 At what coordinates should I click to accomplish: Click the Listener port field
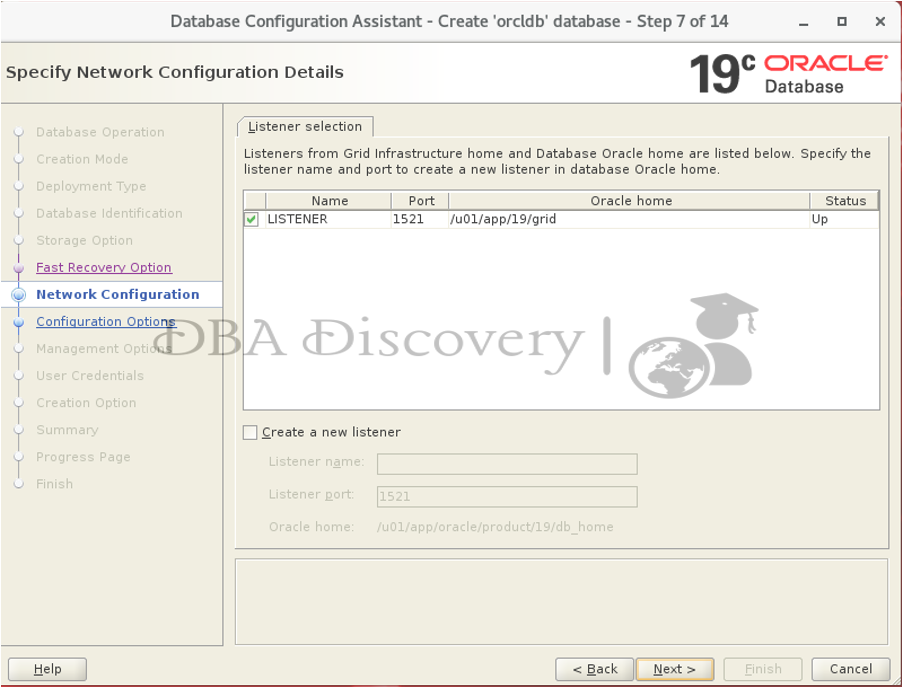coord(506,496)
